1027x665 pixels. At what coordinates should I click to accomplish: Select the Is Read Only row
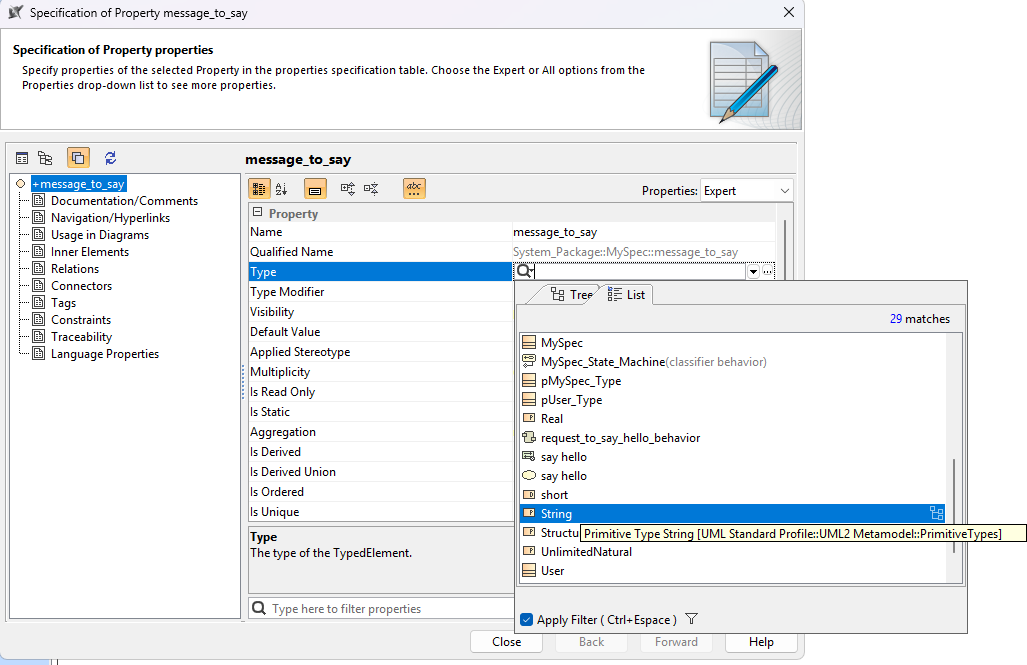click(x=381, y=392)
